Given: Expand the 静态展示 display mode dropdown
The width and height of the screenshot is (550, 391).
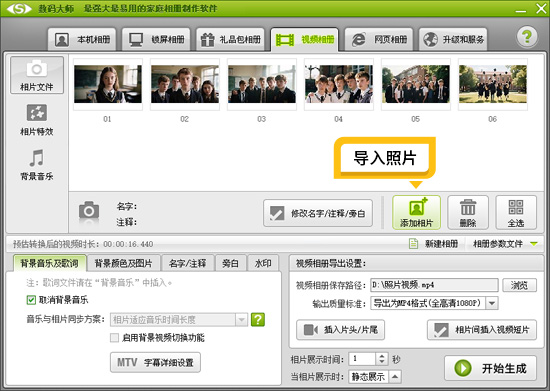Looking at the screenshot, I should [x=395, y=377].
